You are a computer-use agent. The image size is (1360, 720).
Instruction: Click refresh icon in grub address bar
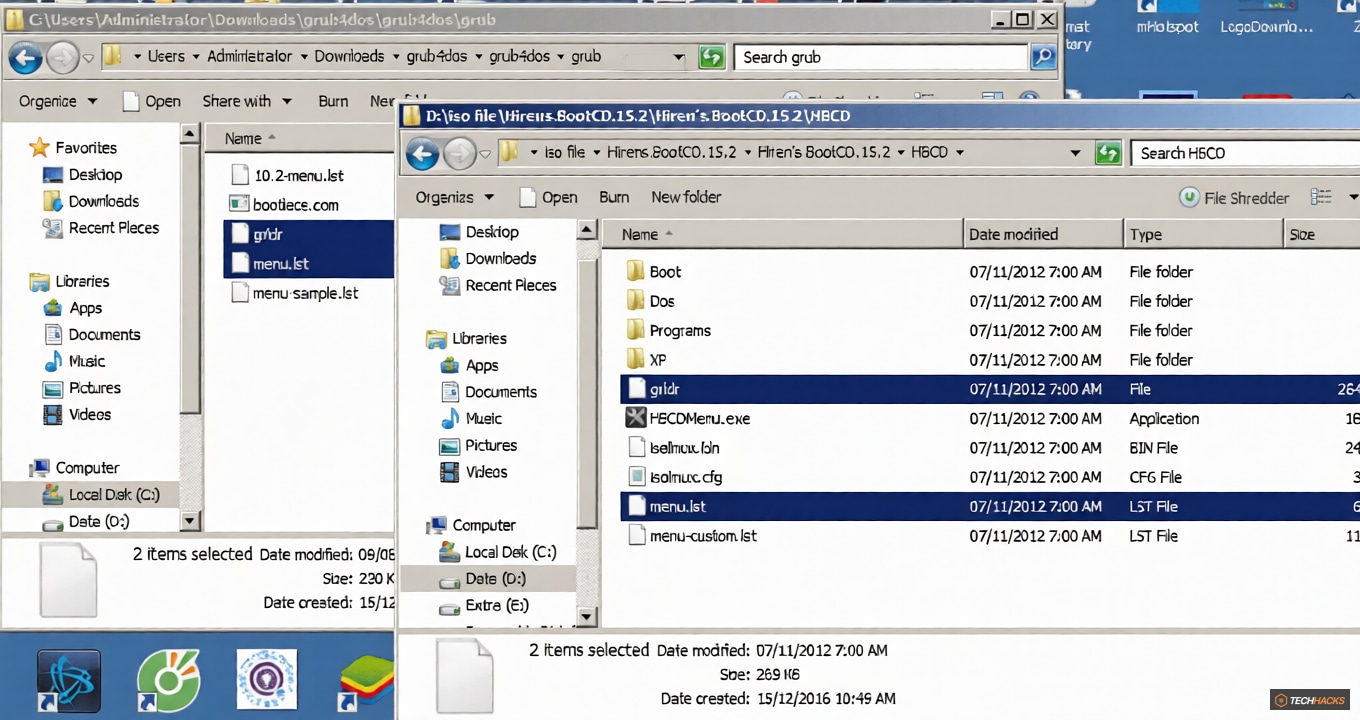[711, 57]
